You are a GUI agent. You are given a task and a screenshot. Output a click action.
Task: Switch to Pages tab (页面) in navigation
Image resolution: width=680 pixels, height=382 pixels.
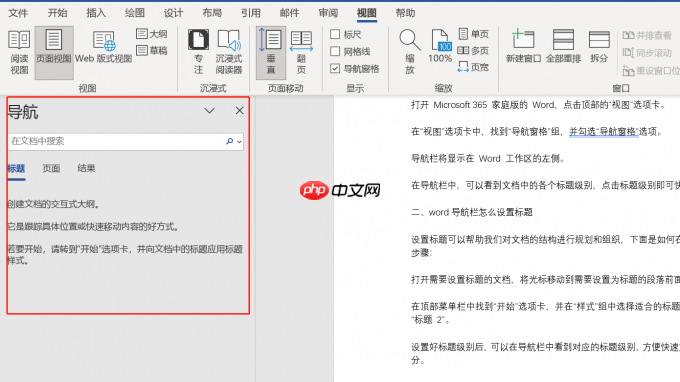pyautogui.click(x=51, y=169)
